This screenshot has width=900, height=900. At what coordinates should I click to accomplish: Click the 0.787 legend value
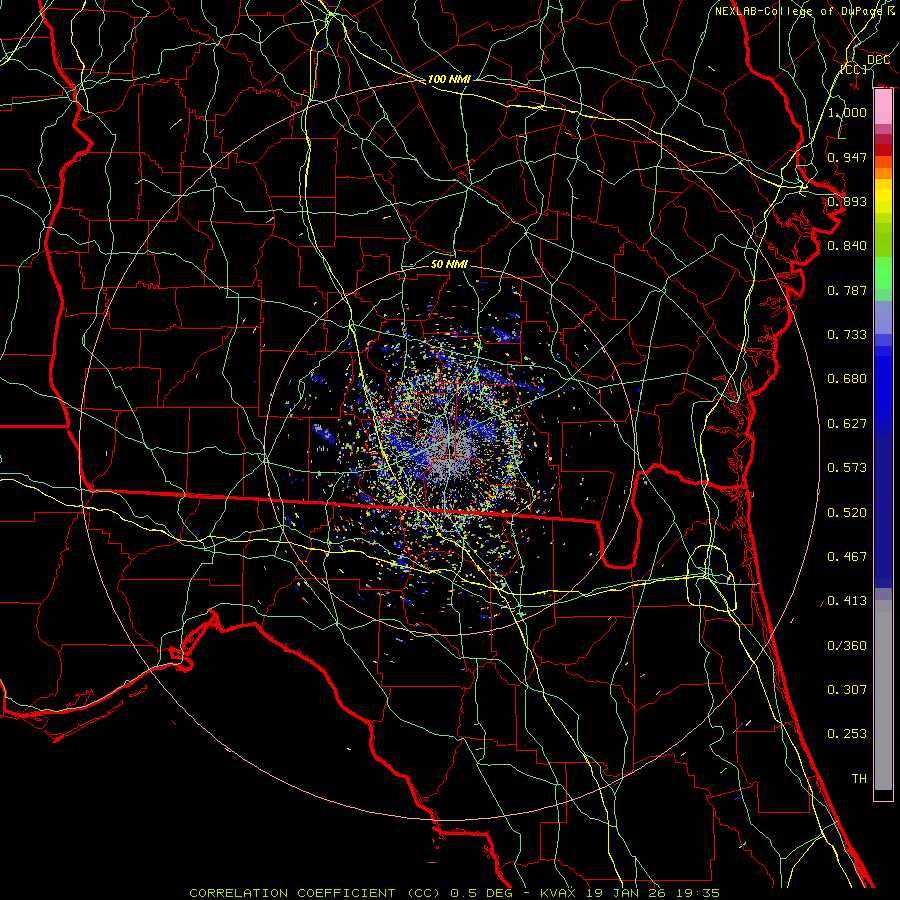pyautogui.click(x=847, y=290)
